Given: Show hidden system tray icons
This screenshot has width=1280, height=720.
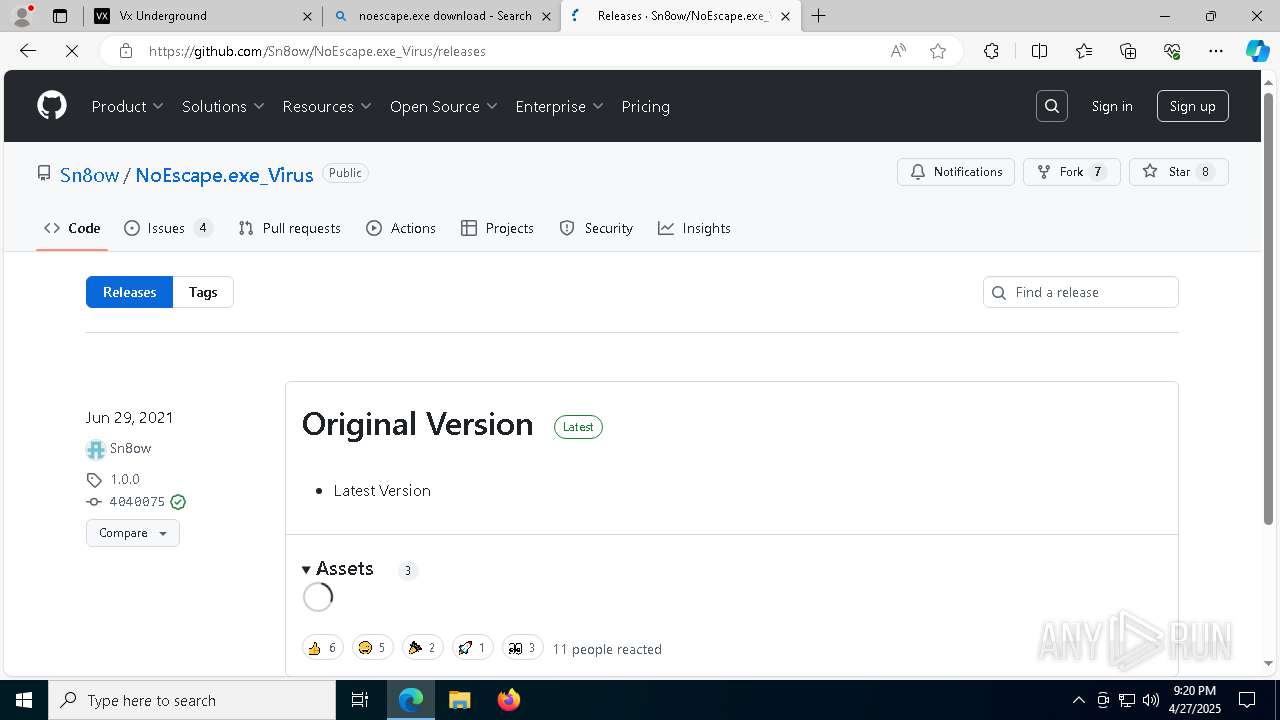Looking at the screenshot, I should pyautogui.click(x=1078, y=700).
